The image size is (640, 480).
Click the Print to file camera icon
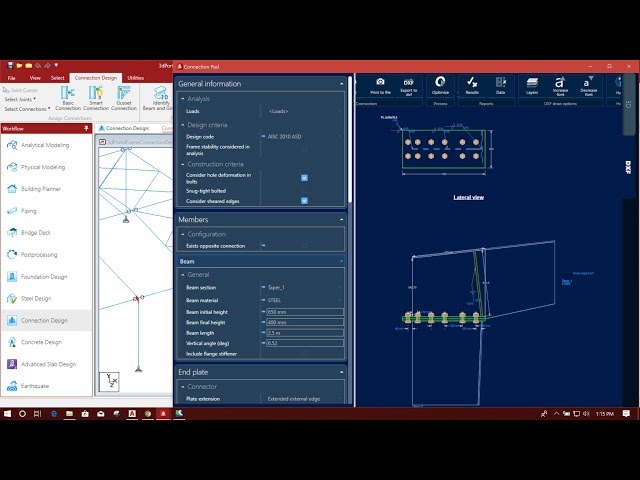[380, 82]
